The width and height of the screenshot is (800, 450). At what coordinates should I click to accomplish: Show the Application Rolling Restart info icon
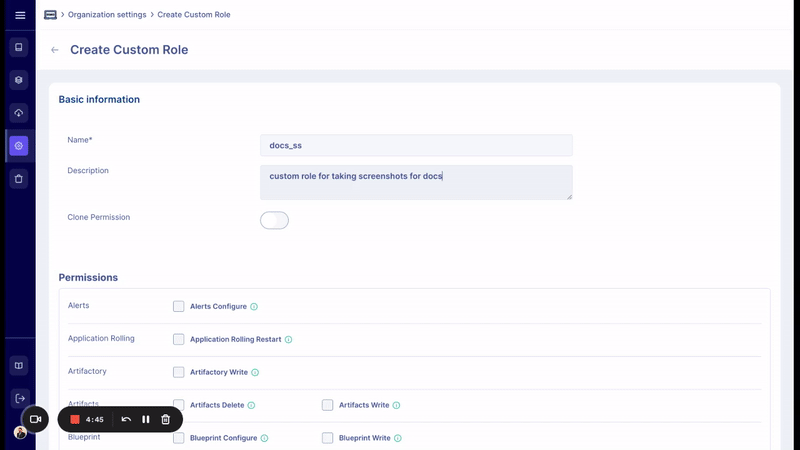click(288, 339)
